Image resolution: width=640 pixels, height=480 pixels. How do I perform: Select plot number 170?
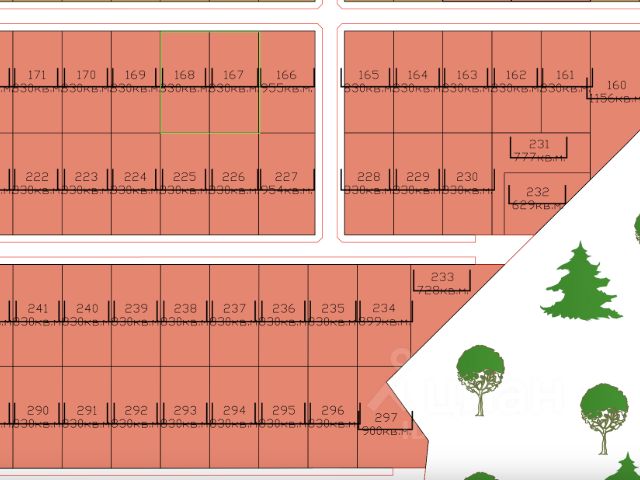point(86,75)
